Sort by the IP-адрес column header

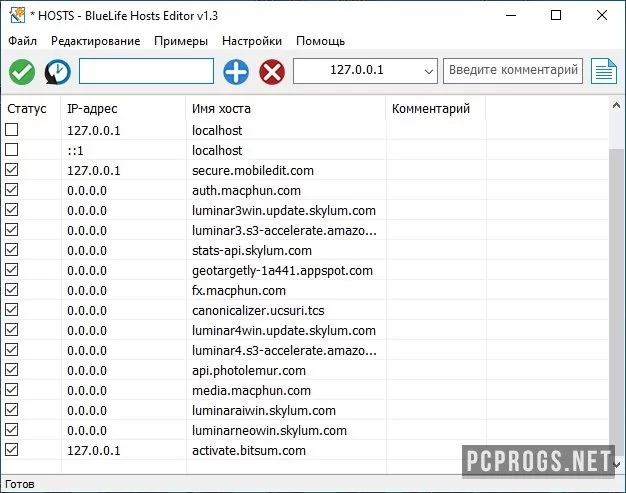point(123,108)
